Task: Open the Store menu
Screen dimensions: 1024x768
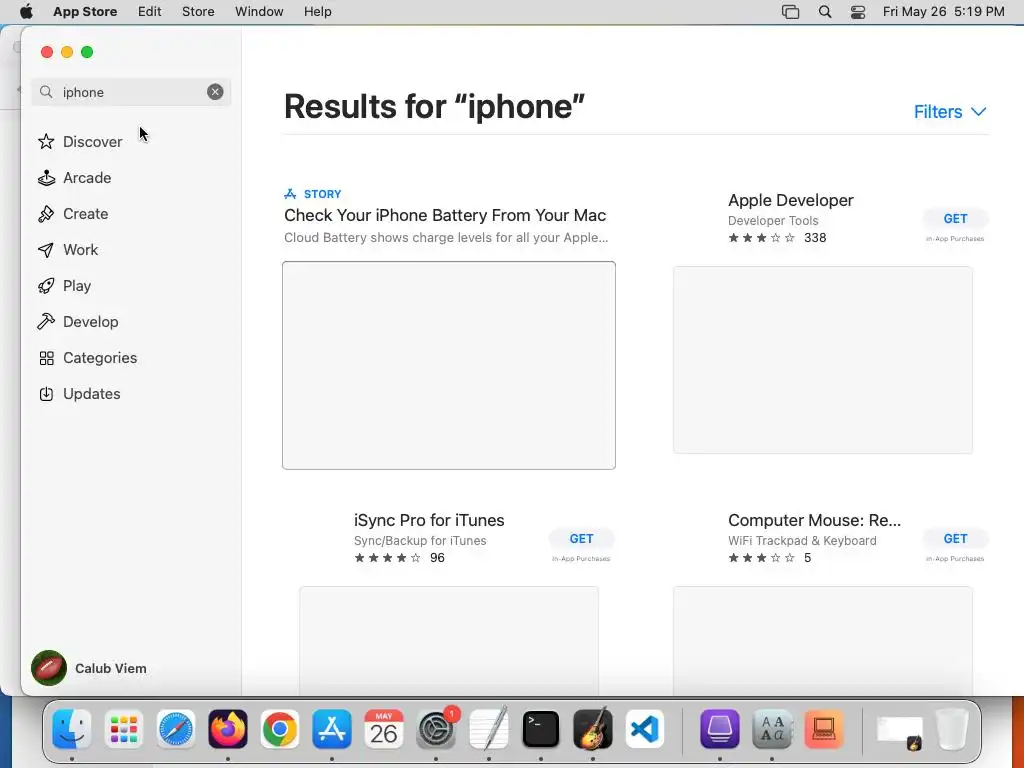Action: (198, 11)
